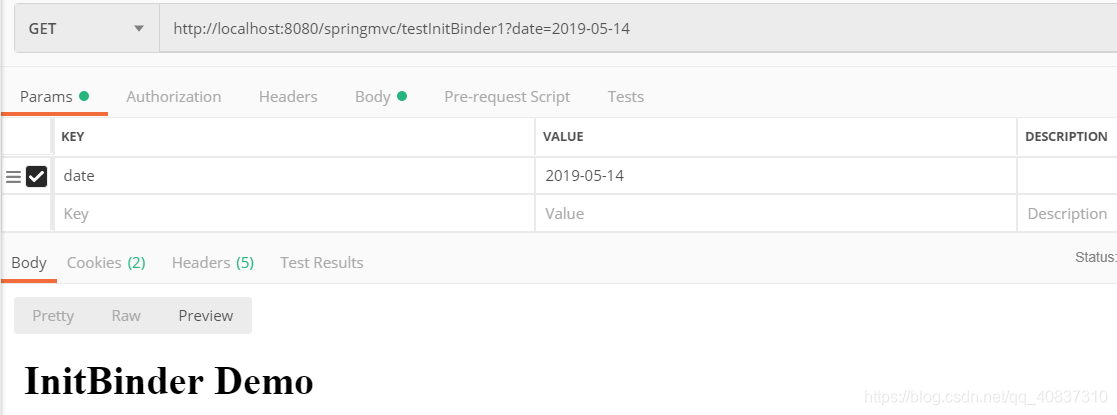Click the 2019-05-14 value cell
The width and height of the screenshot is (1117, 415).
(776, 176)
